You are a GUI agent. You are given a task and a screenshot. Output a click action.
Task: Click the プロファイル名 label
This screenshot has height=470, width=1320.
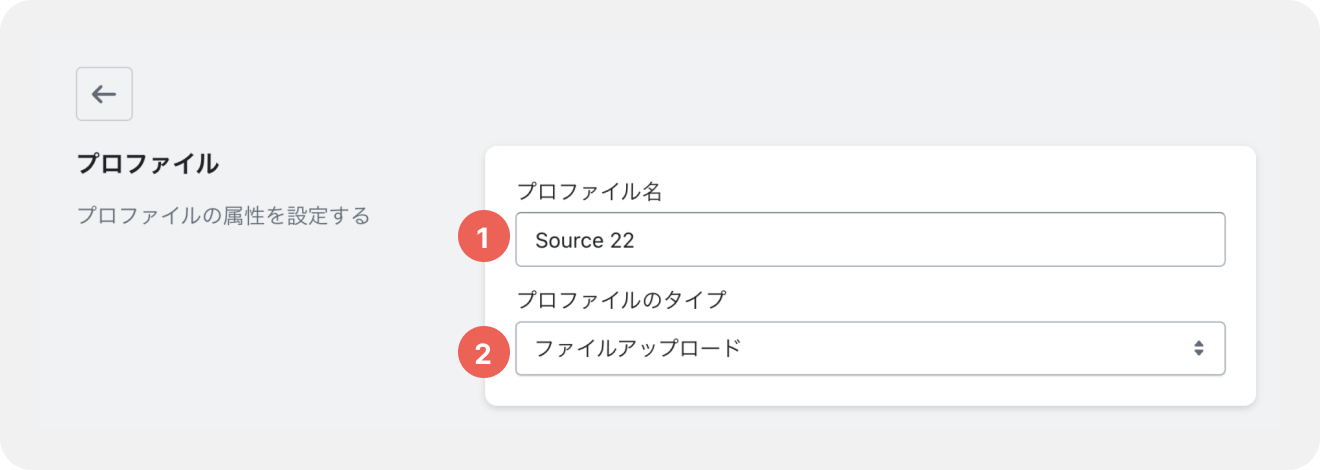click(589, 192)
